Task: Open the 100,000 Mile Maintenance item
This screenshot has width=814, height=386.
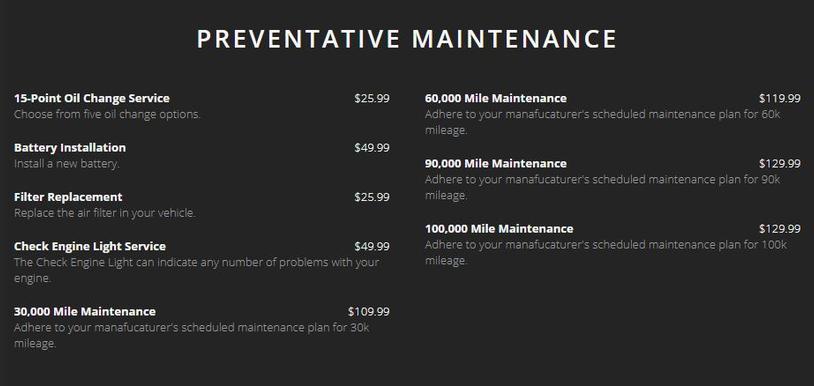Action: click(499, 228)
